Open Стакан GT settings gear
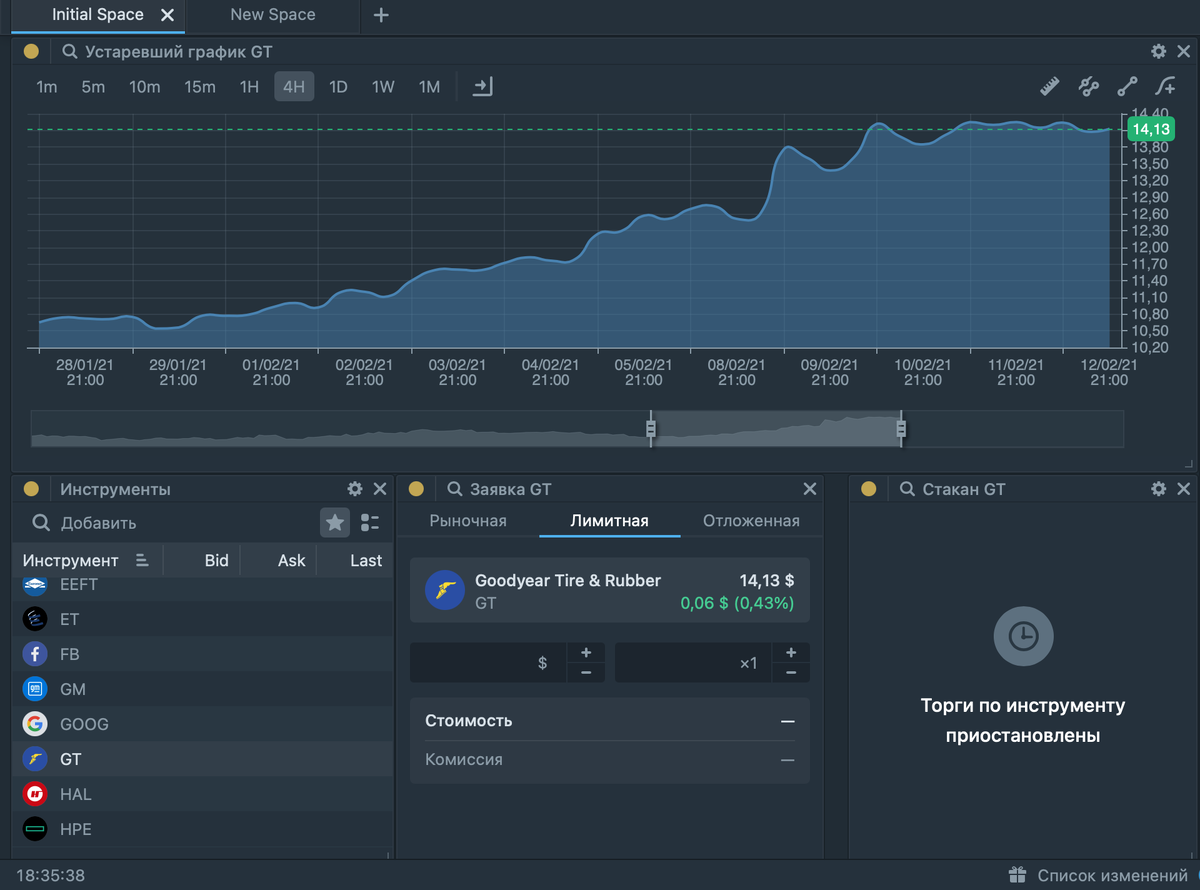Viewport: 1200px width, 890px height. 1158,489
